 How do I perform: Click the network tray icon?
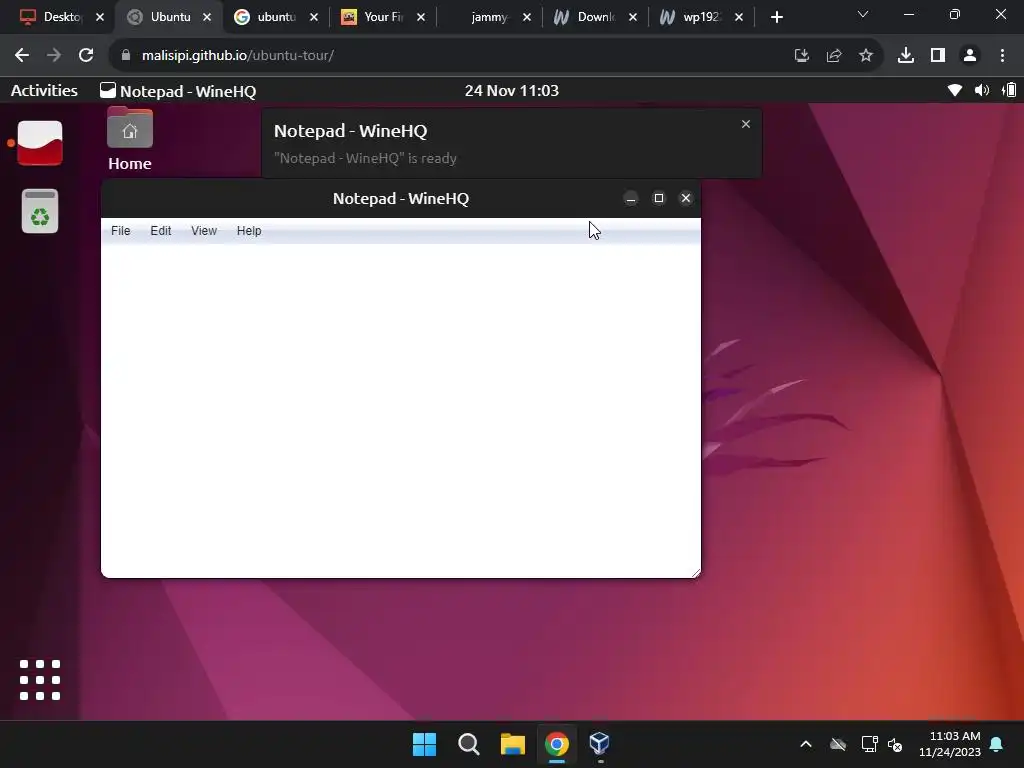[869, 744]
